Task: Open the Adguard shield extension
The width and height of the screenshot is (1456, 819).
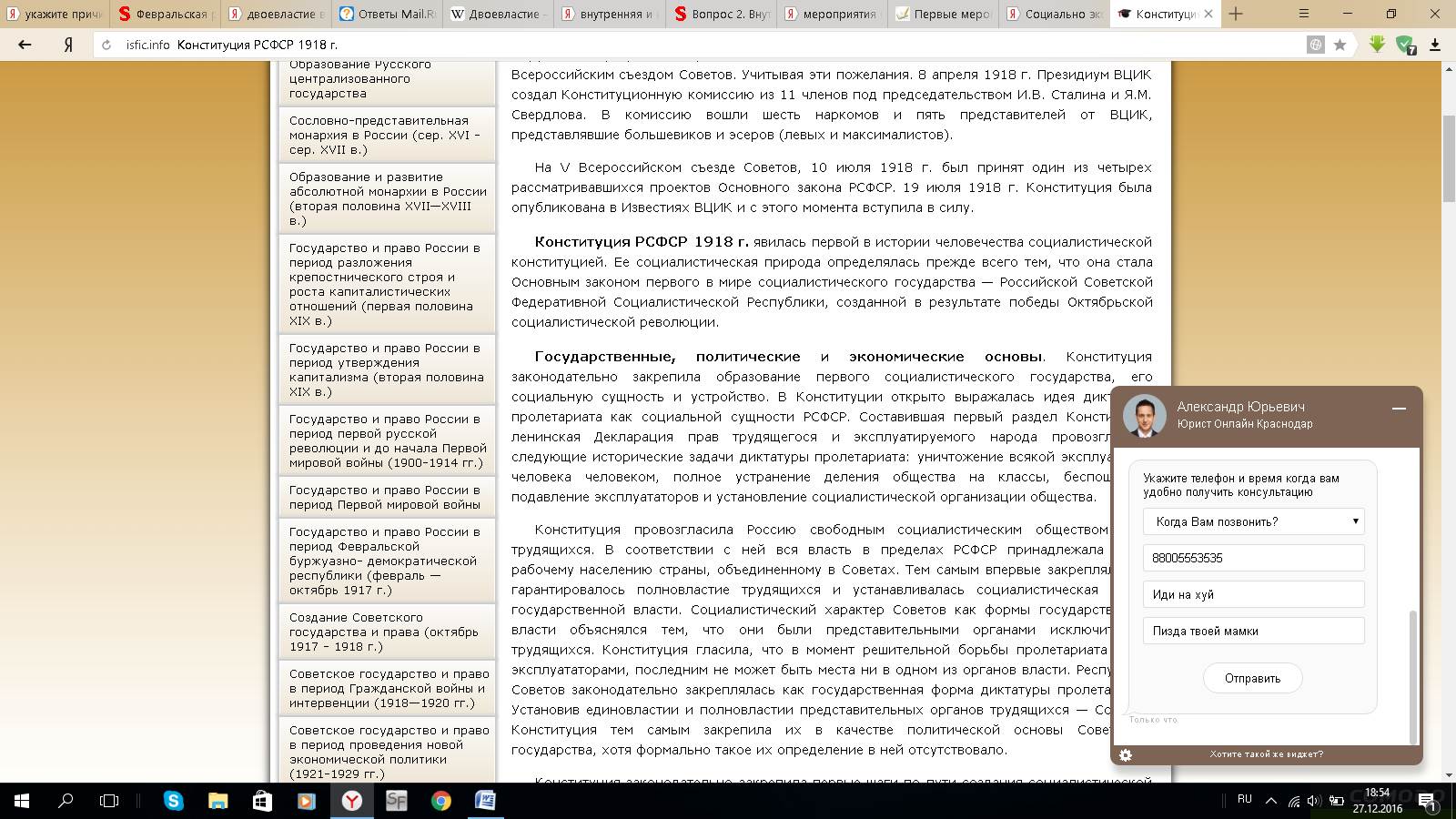Action: click(1405, 45)
